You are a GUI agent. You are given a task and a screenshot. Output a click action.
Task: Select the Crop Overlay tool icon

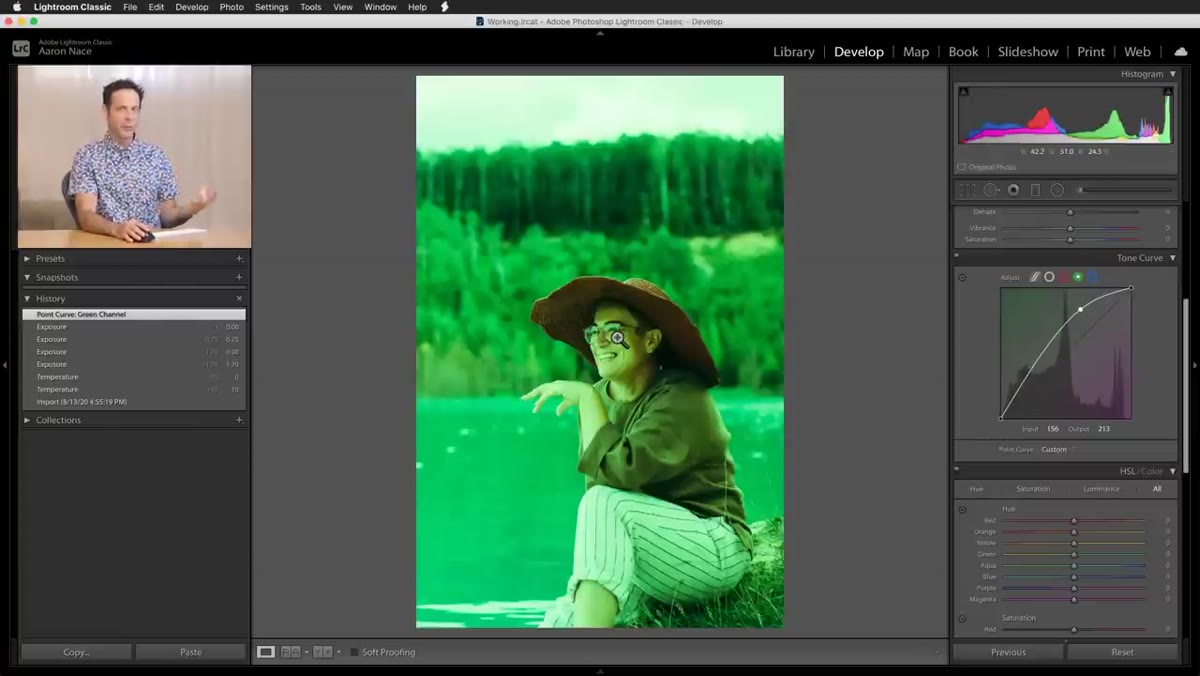967,190
